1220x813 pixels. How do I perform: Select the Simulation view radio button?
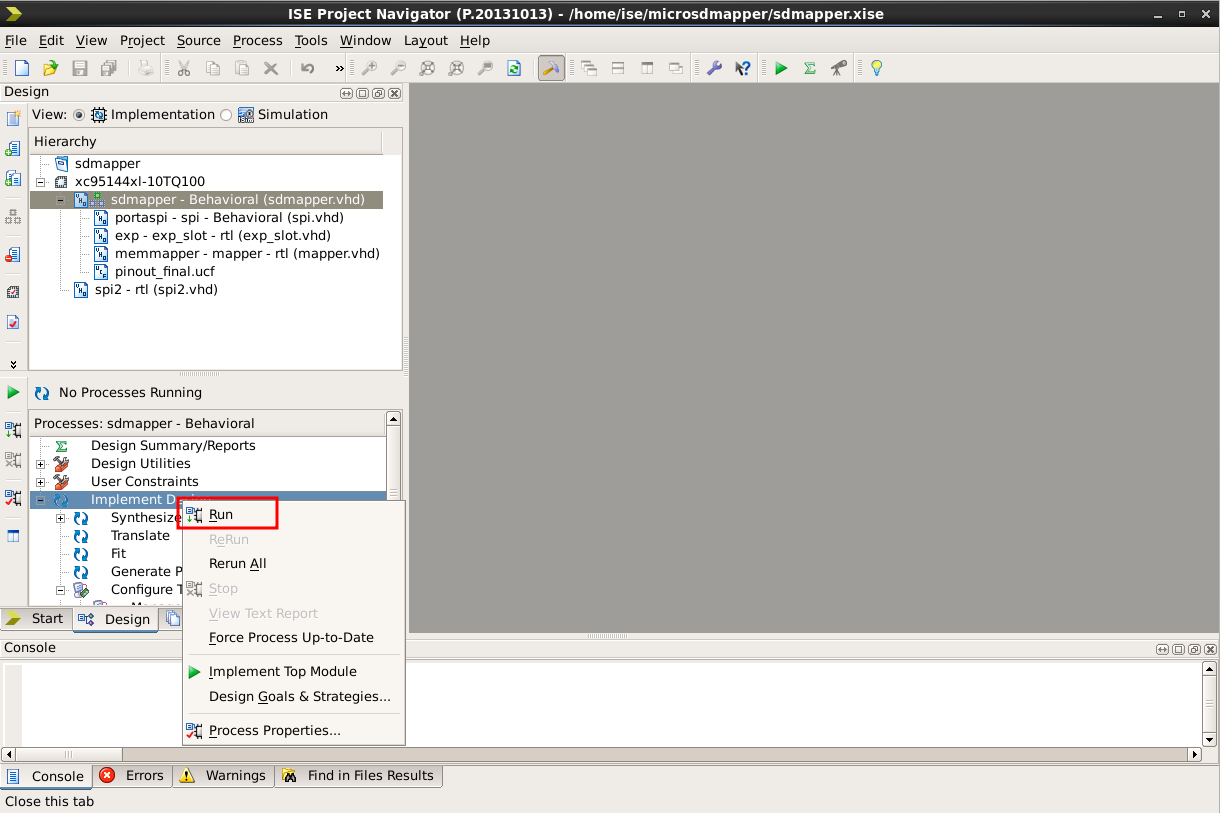point(226,115)
